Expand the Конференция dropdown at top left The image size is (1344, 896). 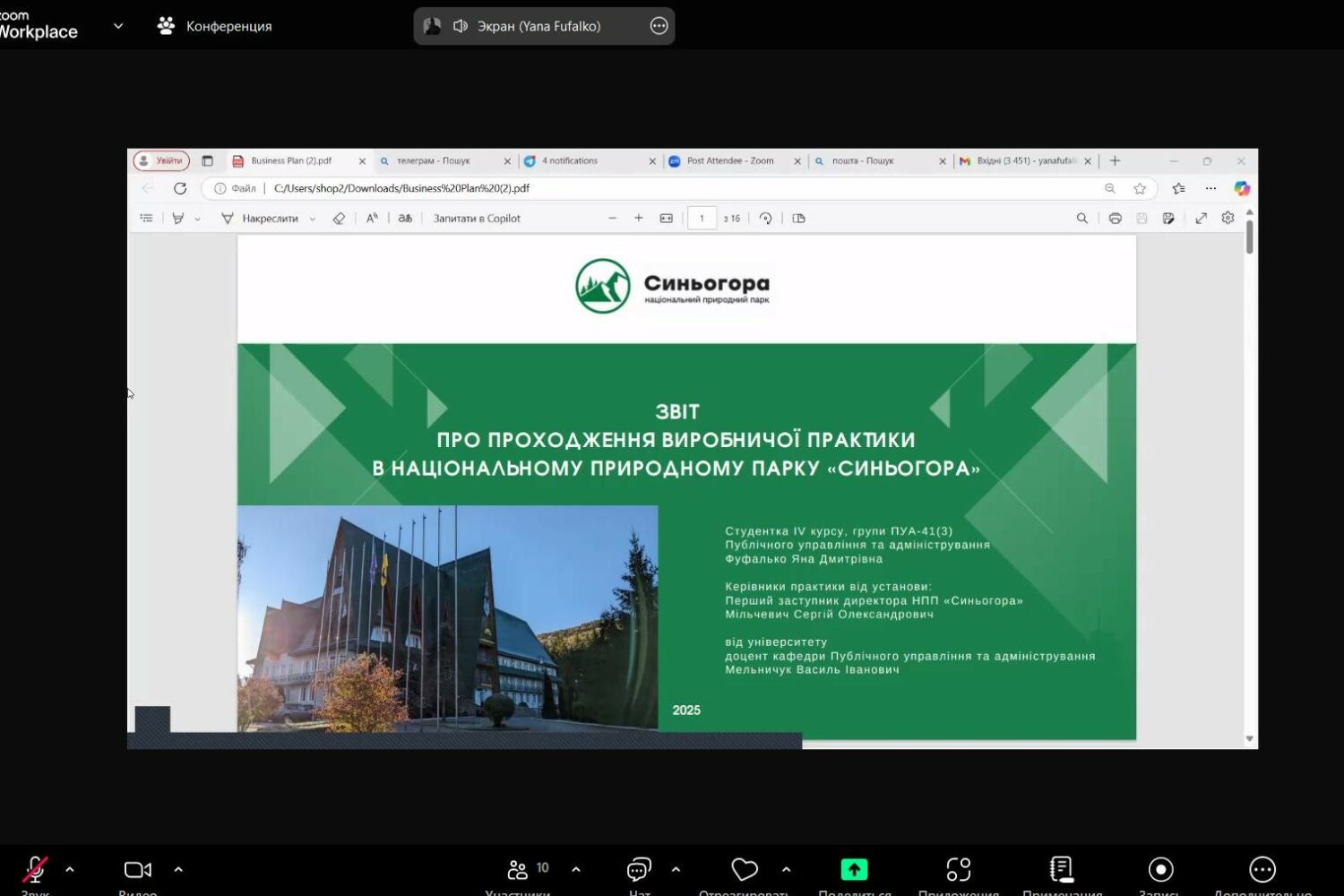[x=118, y=26]
